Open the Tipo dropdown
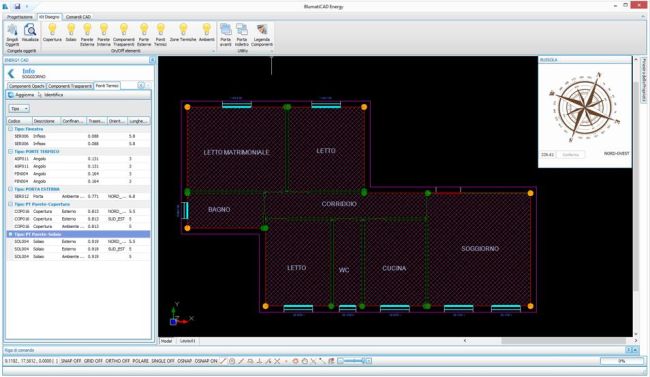 point(19,109)
